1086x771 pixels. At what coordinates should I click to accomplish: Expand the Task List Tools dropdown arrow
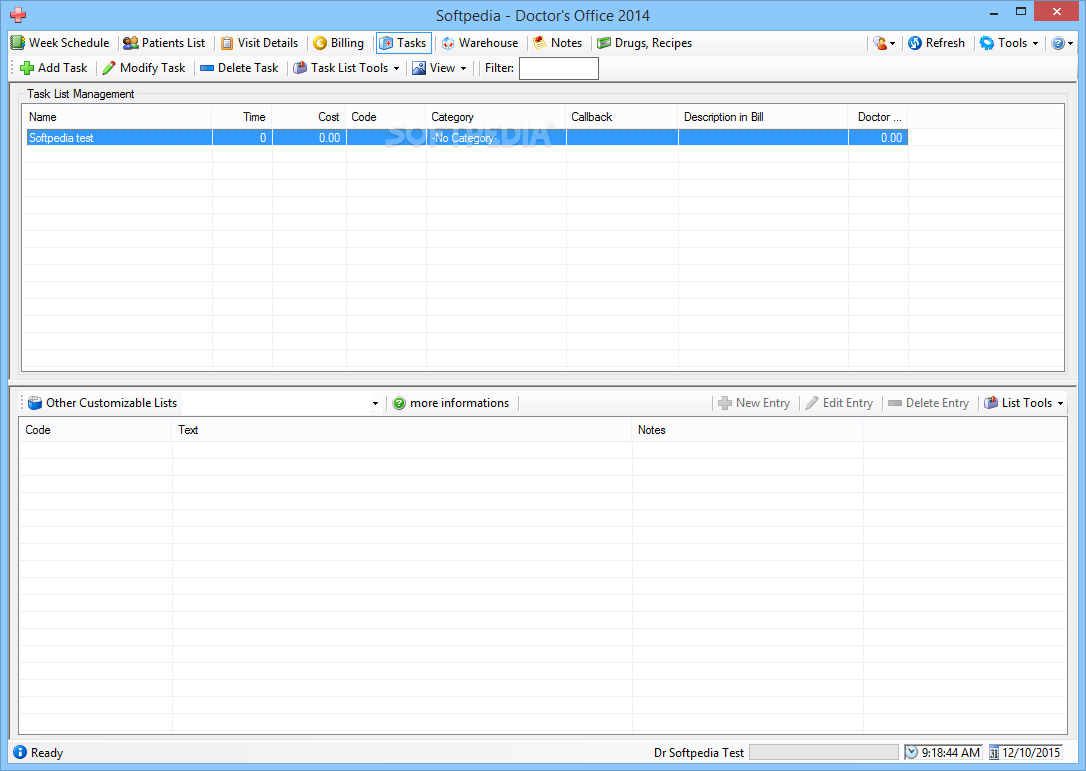[x=396, y=69]
